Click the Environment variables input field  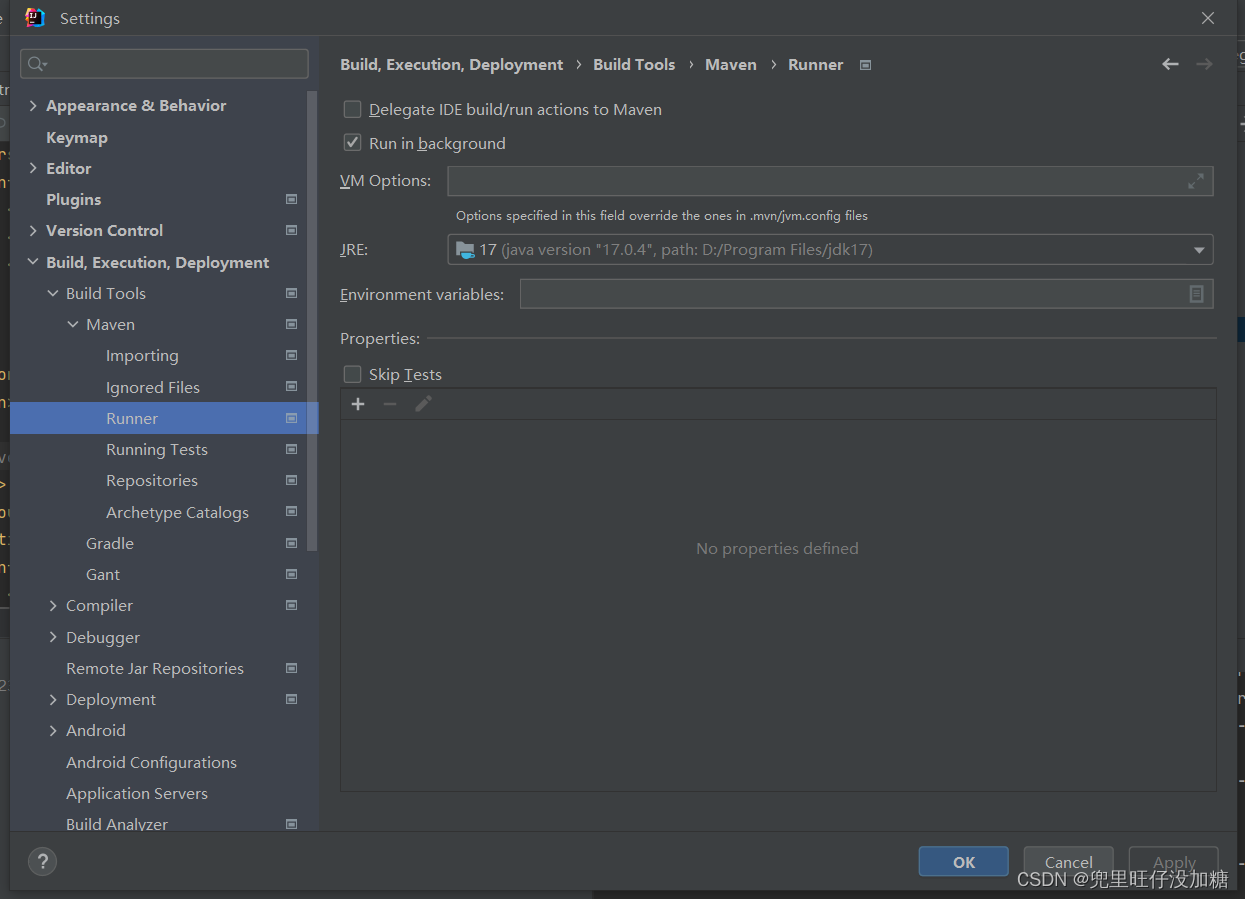pyautogui.click(x=866, y=294)
